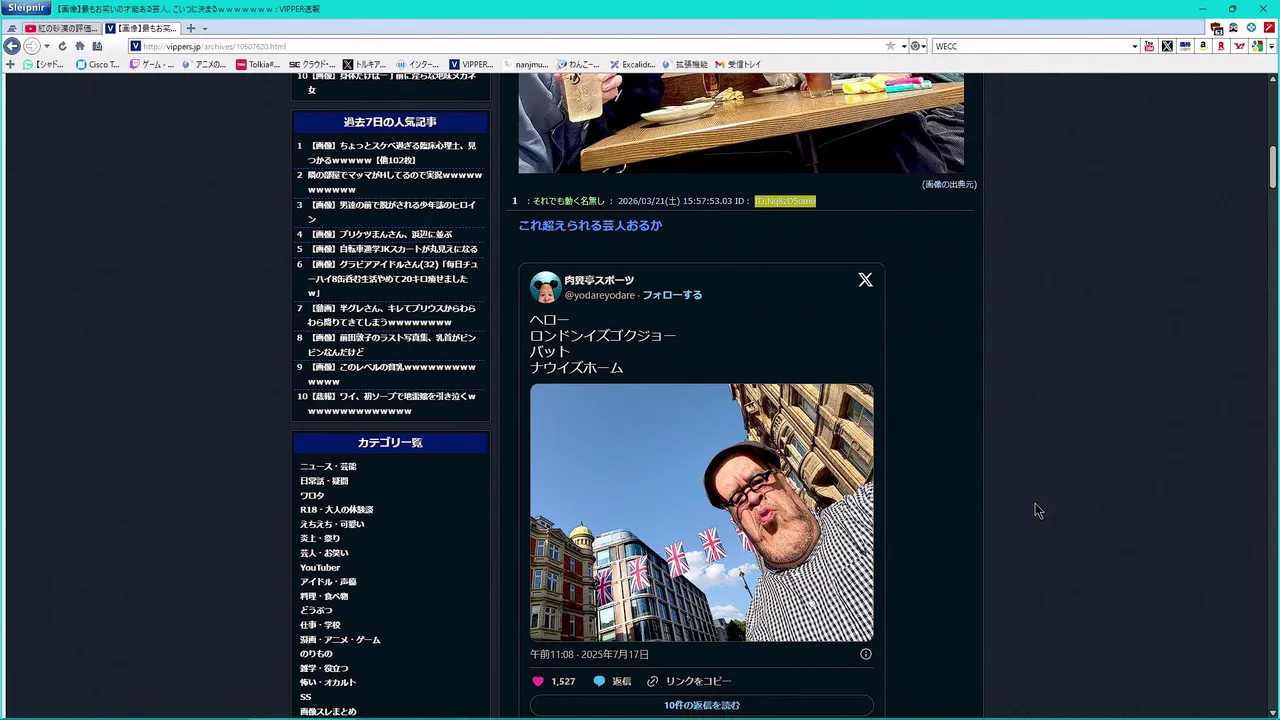Click the X logo on embedded tweet
The image size is (1280, 720).
coord(865,280)
